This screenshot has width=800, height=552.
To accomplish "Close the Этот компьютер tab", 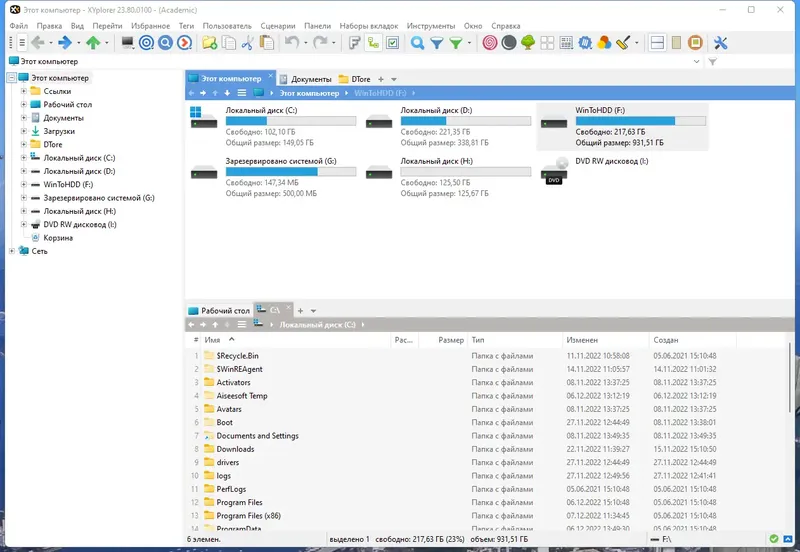I will [x=270, y=76].
